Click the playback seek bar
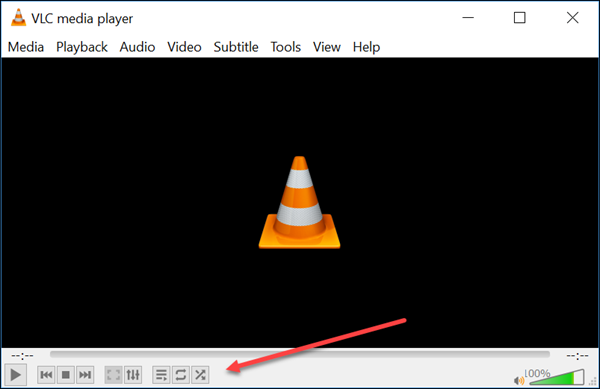 [300, 355]
